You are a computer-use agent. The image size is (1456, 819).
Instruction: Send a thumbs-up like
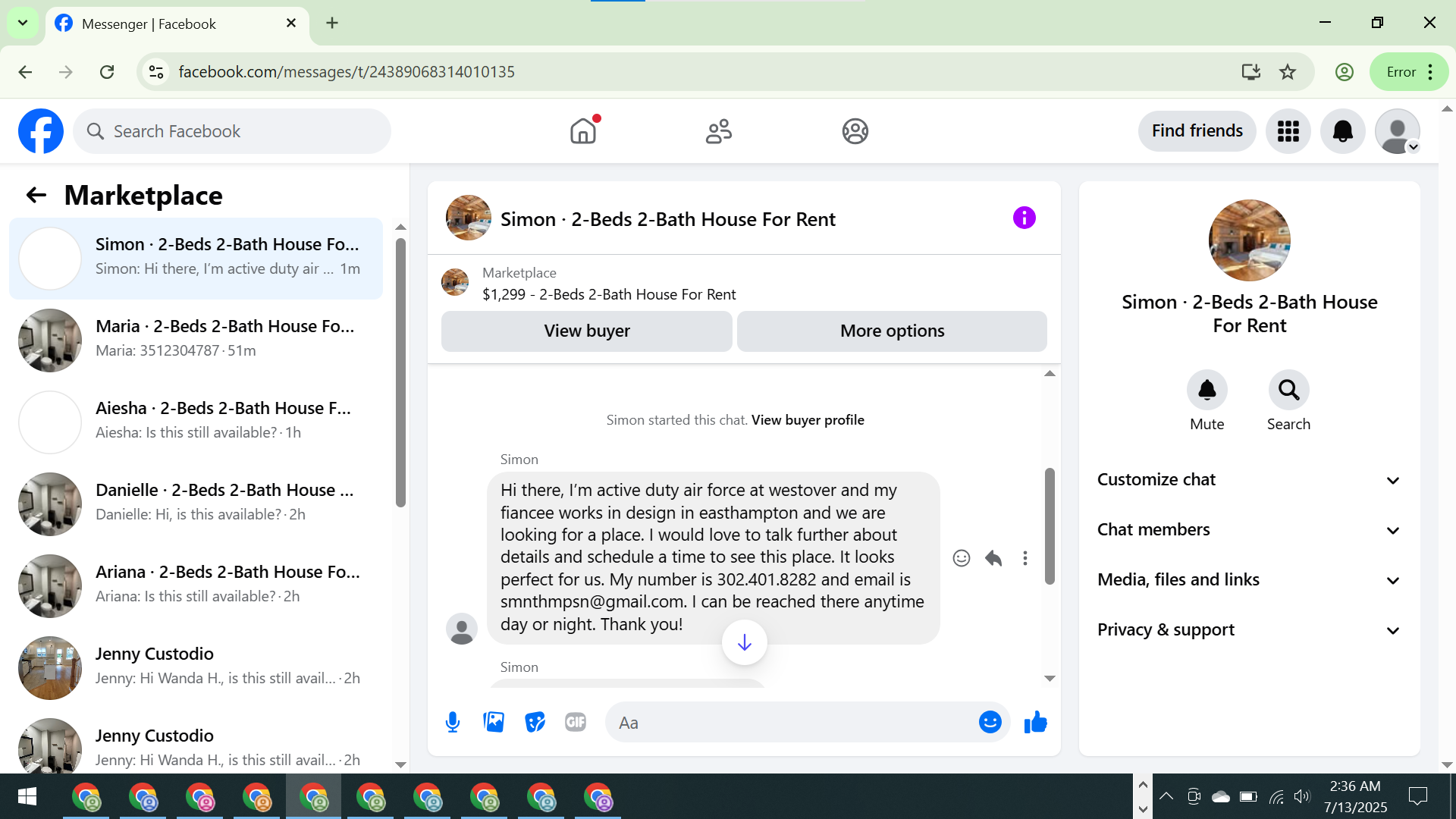(x=1035, y=722)
